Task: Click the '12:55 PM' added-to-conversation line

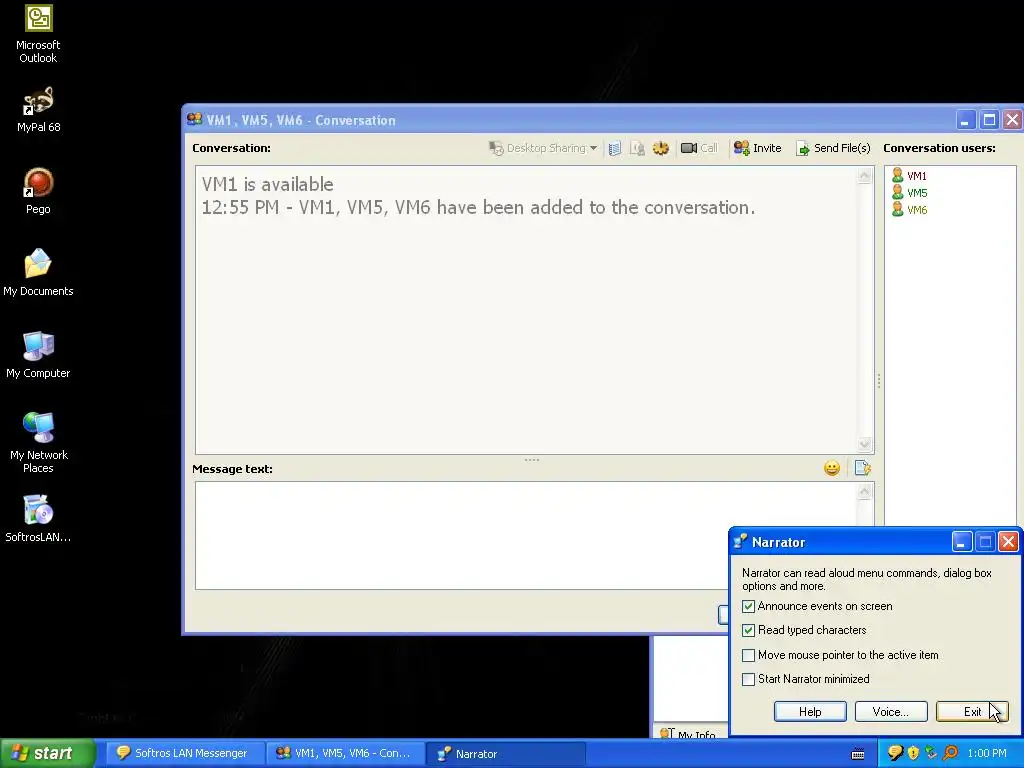Action: pyautogui.click(x=478, y=208)
